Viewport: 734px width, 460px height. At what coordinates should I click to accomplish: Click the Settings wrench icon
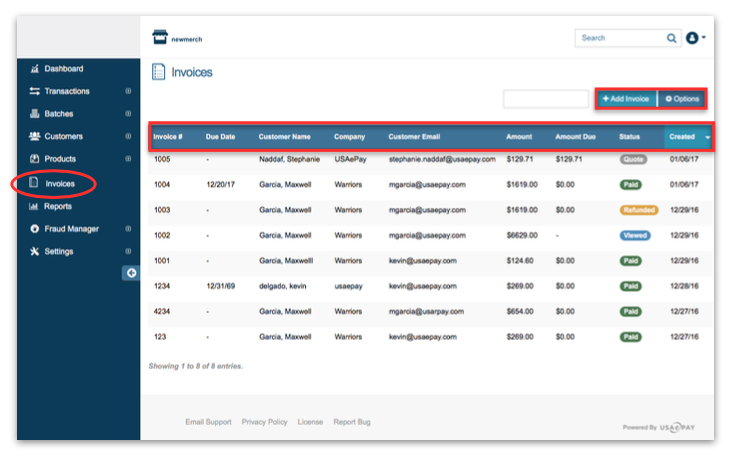coord(34,251)
